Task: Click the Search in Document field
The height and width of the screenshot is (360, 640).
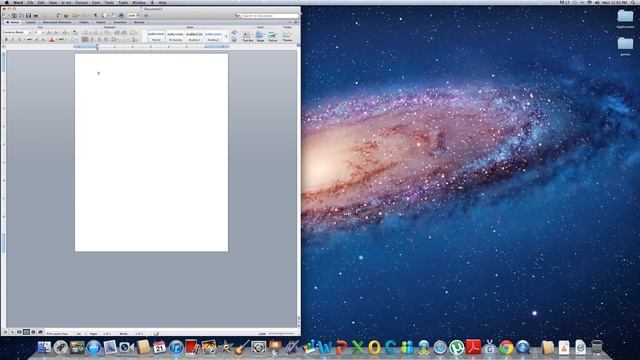Action: 269,16
